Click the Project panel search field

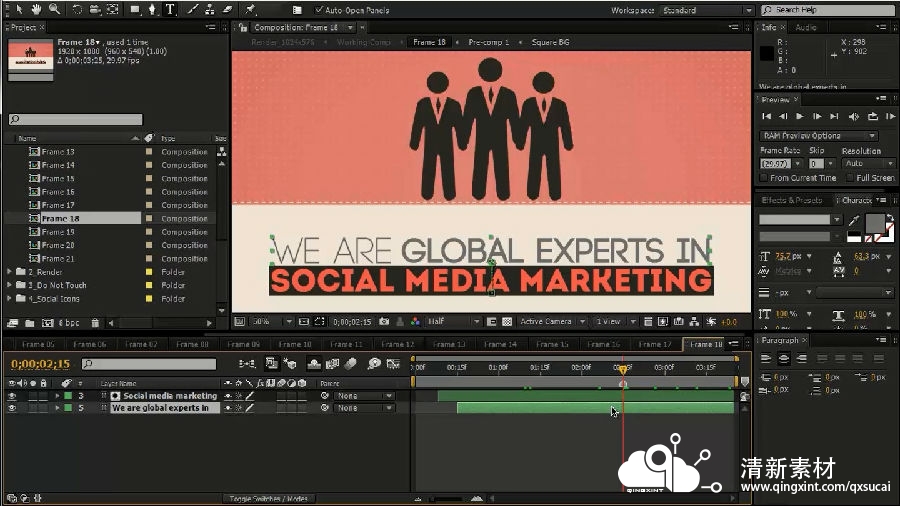click(x=75, y=119)
